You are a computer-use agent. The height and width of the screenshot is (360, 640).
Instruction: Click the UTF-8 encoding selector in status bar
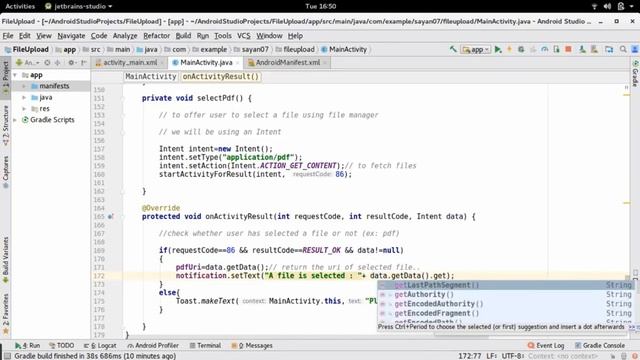[x=512, y=356]
